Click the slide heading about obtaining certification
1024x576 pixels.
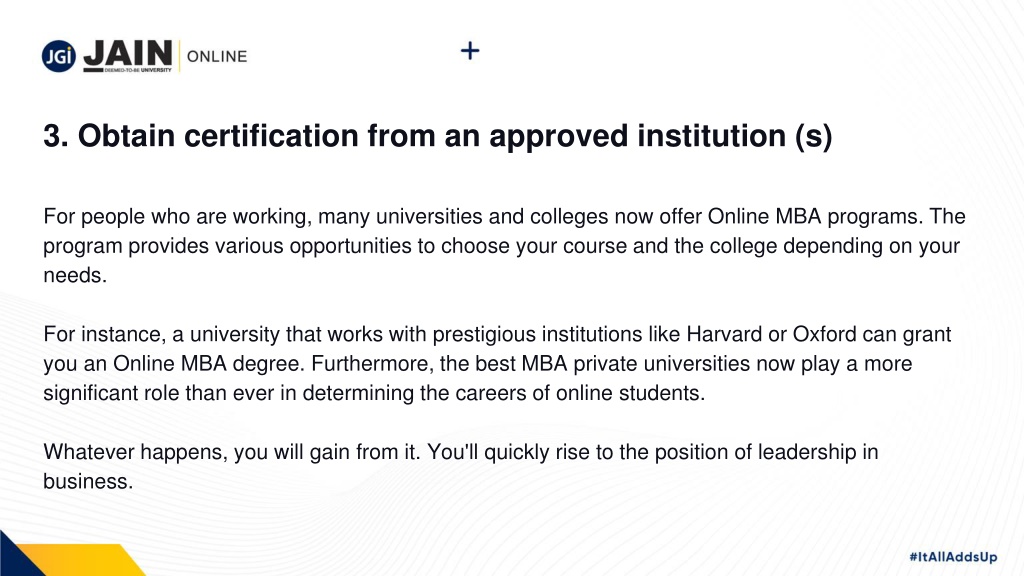coord(438,136)
